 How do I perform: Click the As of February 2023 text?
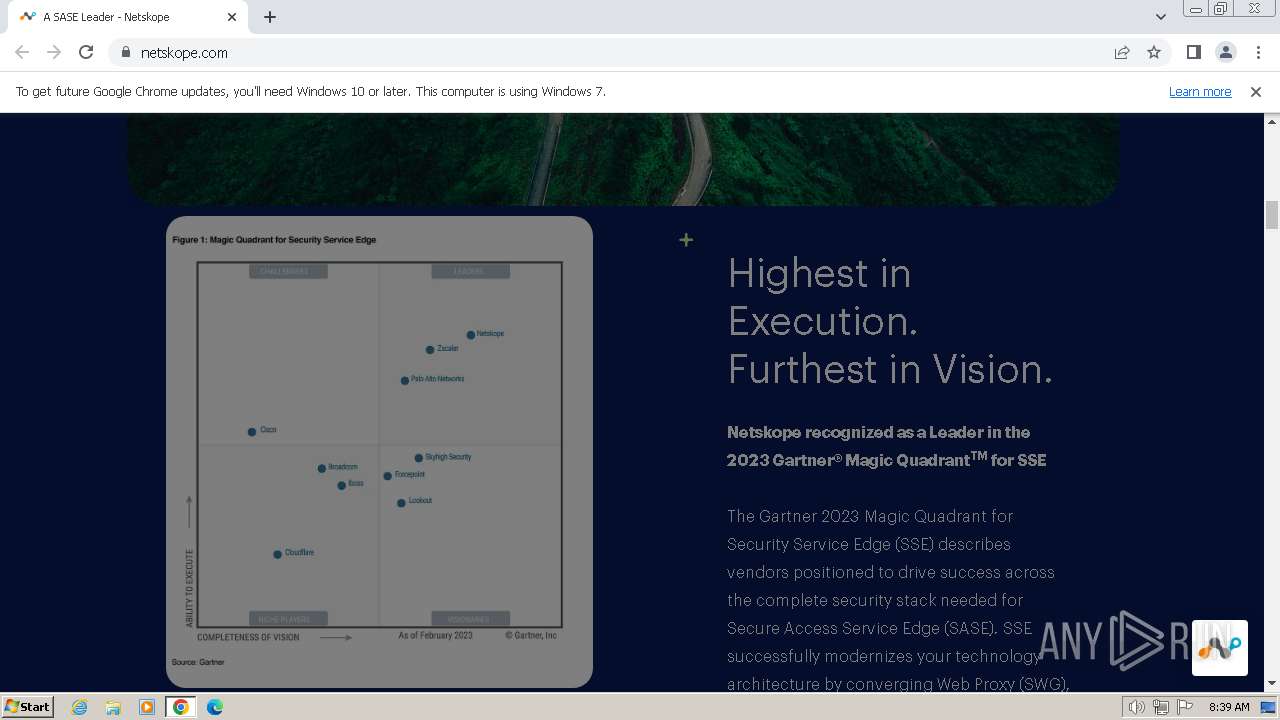[436, 635]
